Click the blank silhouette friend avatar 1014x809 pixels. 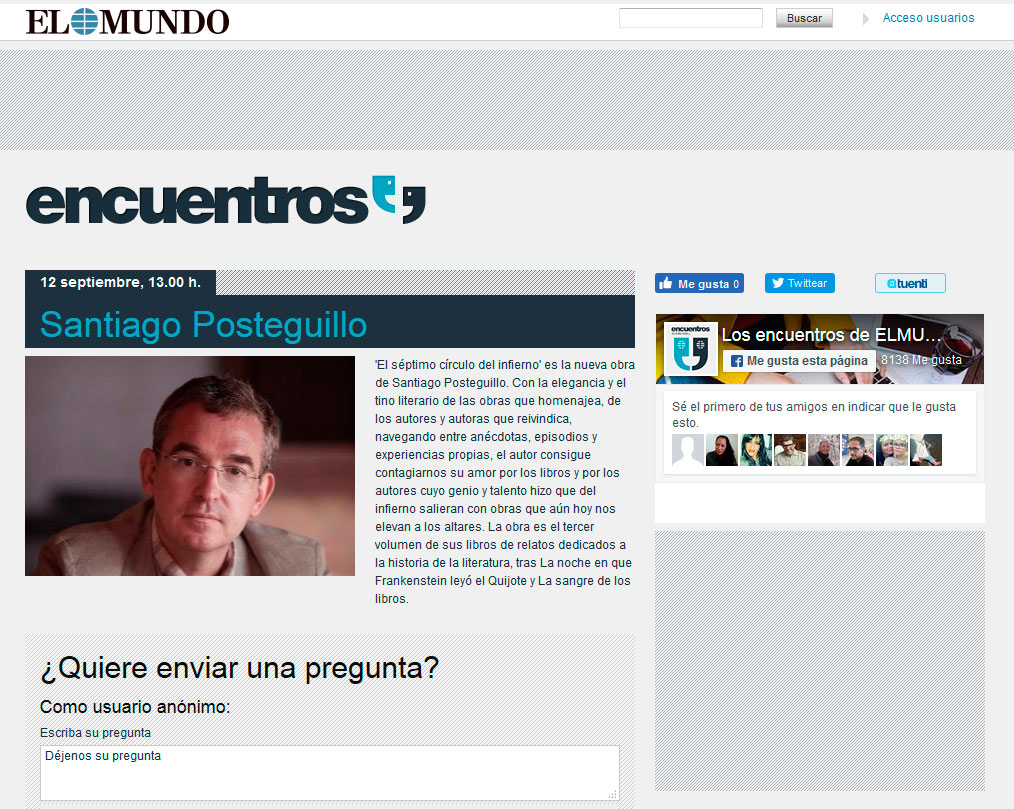click(687, 450)
